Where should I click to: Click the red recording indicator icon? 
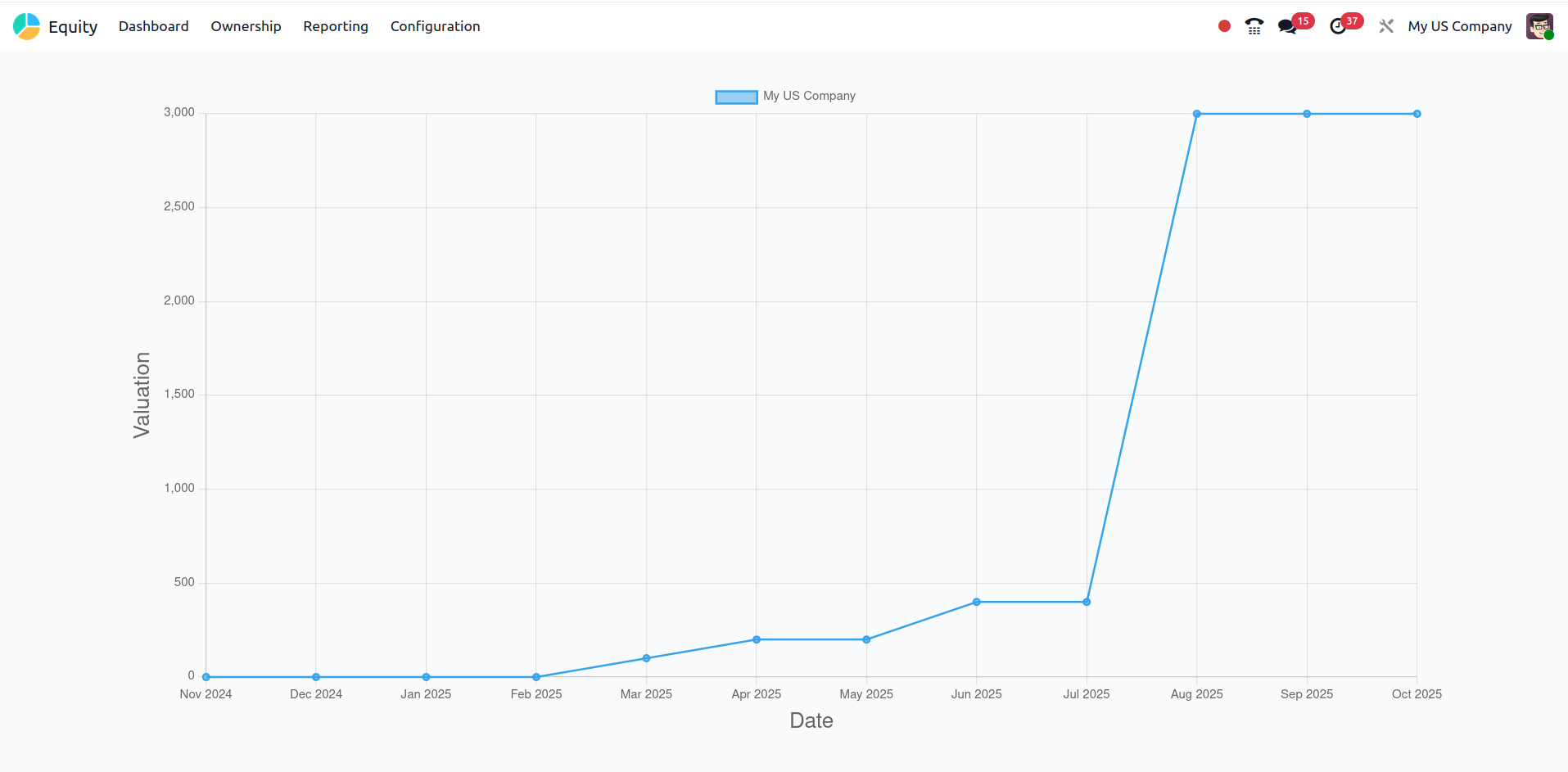tap(1224, 26)
